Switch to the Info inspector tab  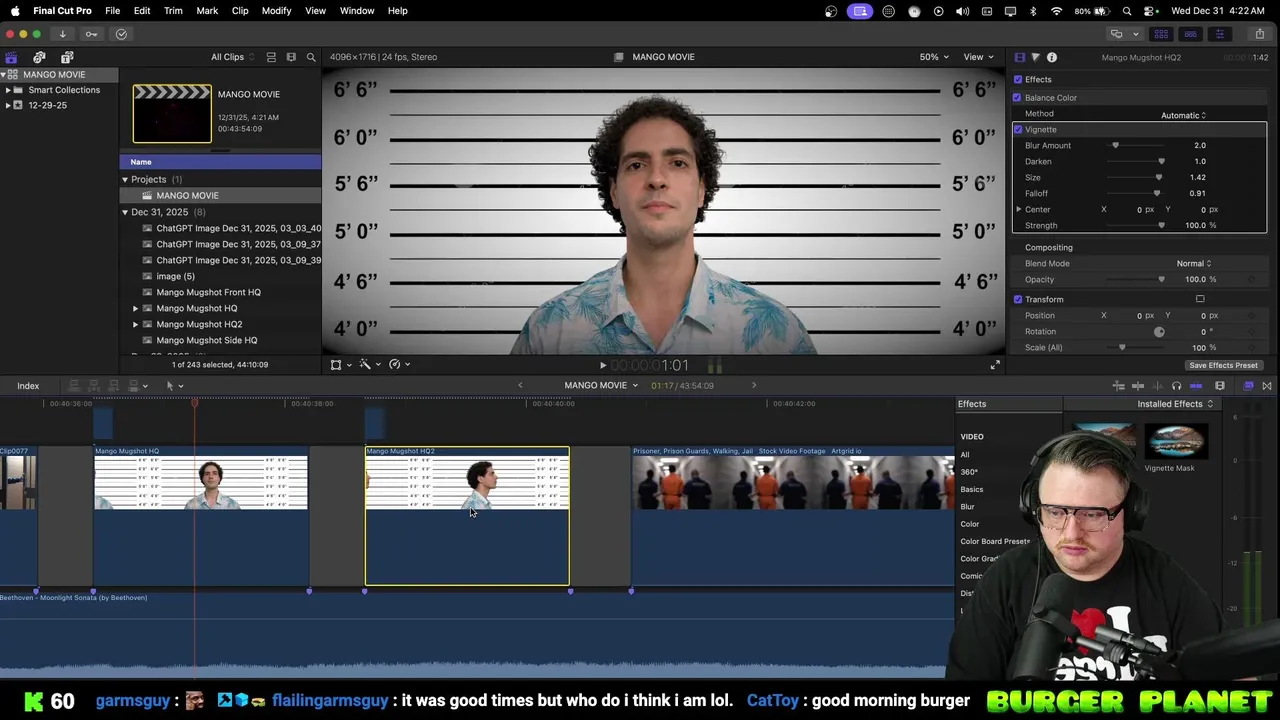click(x=1052, y=57)
